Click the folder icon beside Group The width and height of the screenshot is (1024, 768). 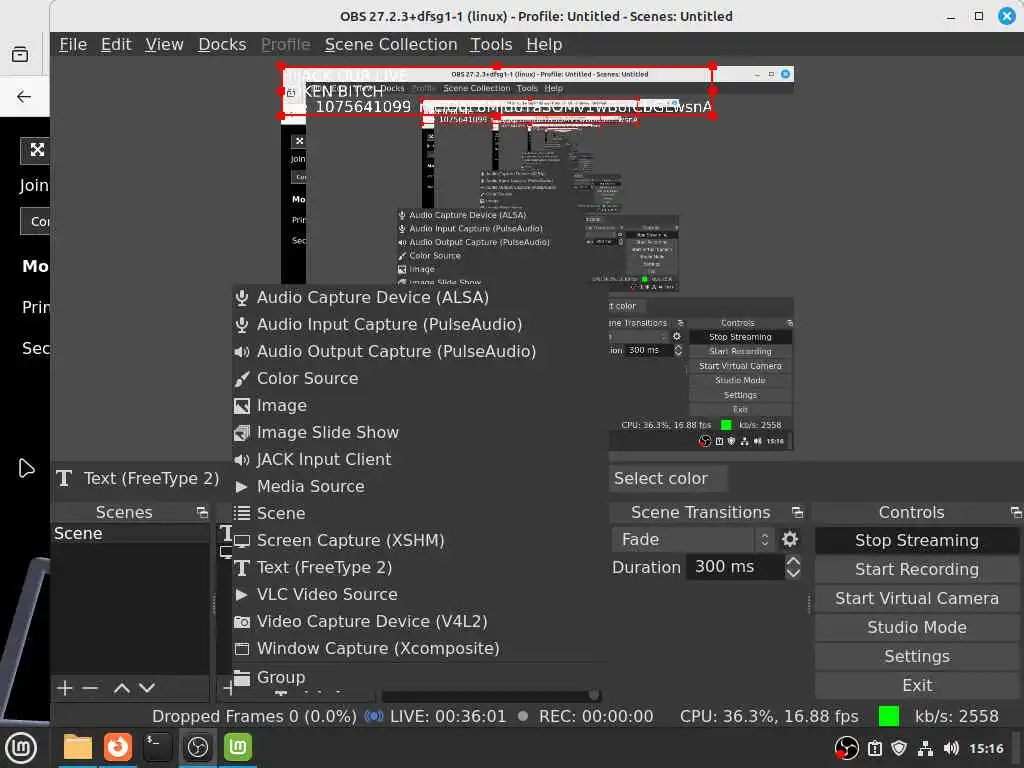pyautogui.click(x=242, y=677)
